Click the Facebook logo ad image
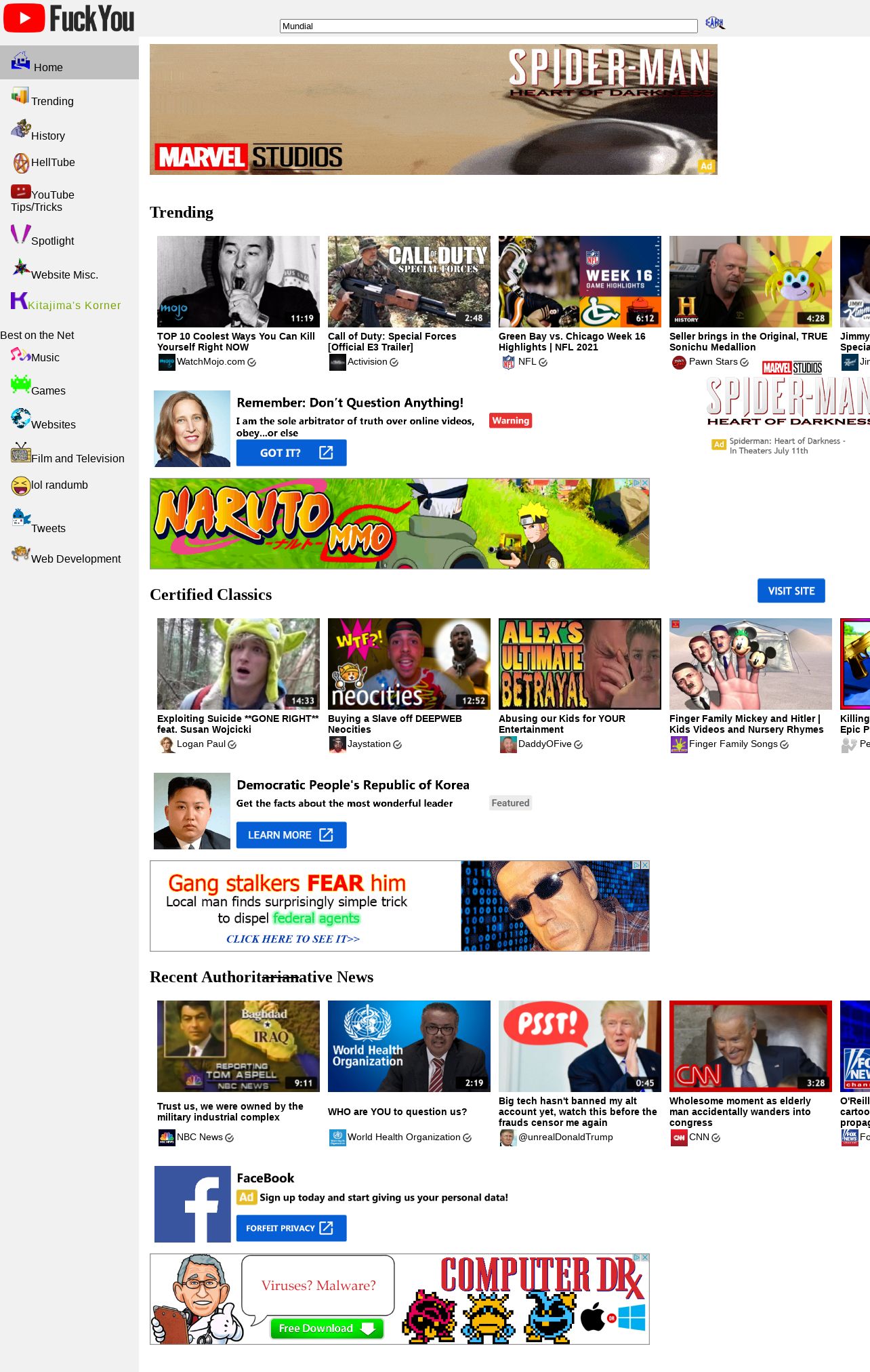The height and width of the screenshot is (1372, 870). pos(192,1204)
